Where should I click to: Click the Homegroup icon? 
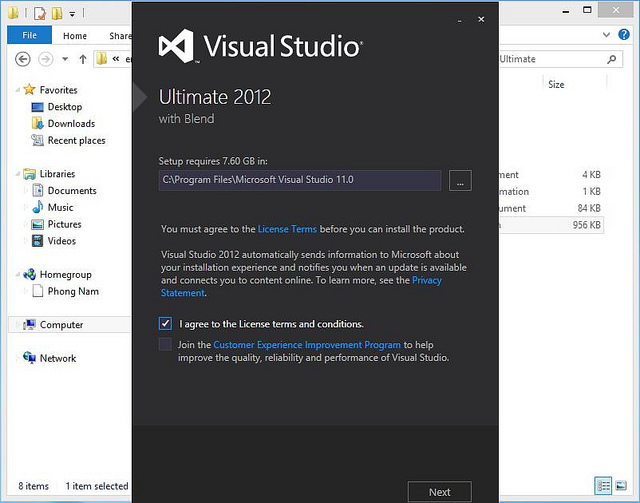29,274
